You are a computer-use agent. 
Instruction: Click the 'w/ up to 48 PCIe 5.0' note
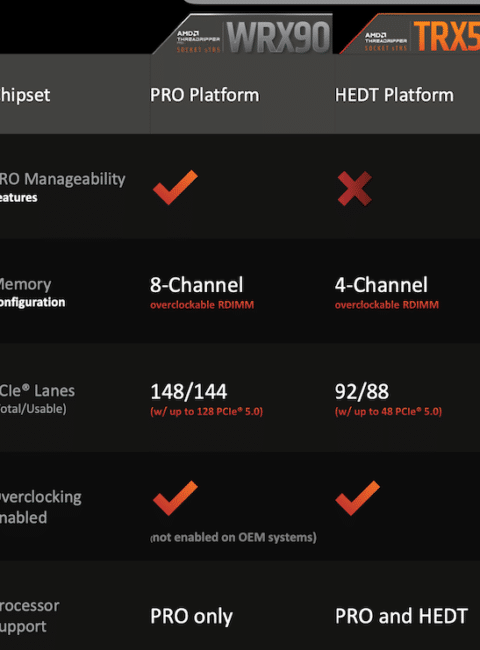pos(388,412)
